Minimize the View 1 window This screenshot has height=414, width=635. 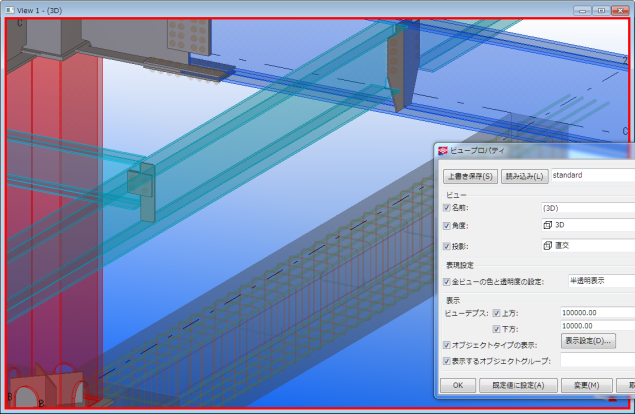pyautogui.click(x=585, y=8)
